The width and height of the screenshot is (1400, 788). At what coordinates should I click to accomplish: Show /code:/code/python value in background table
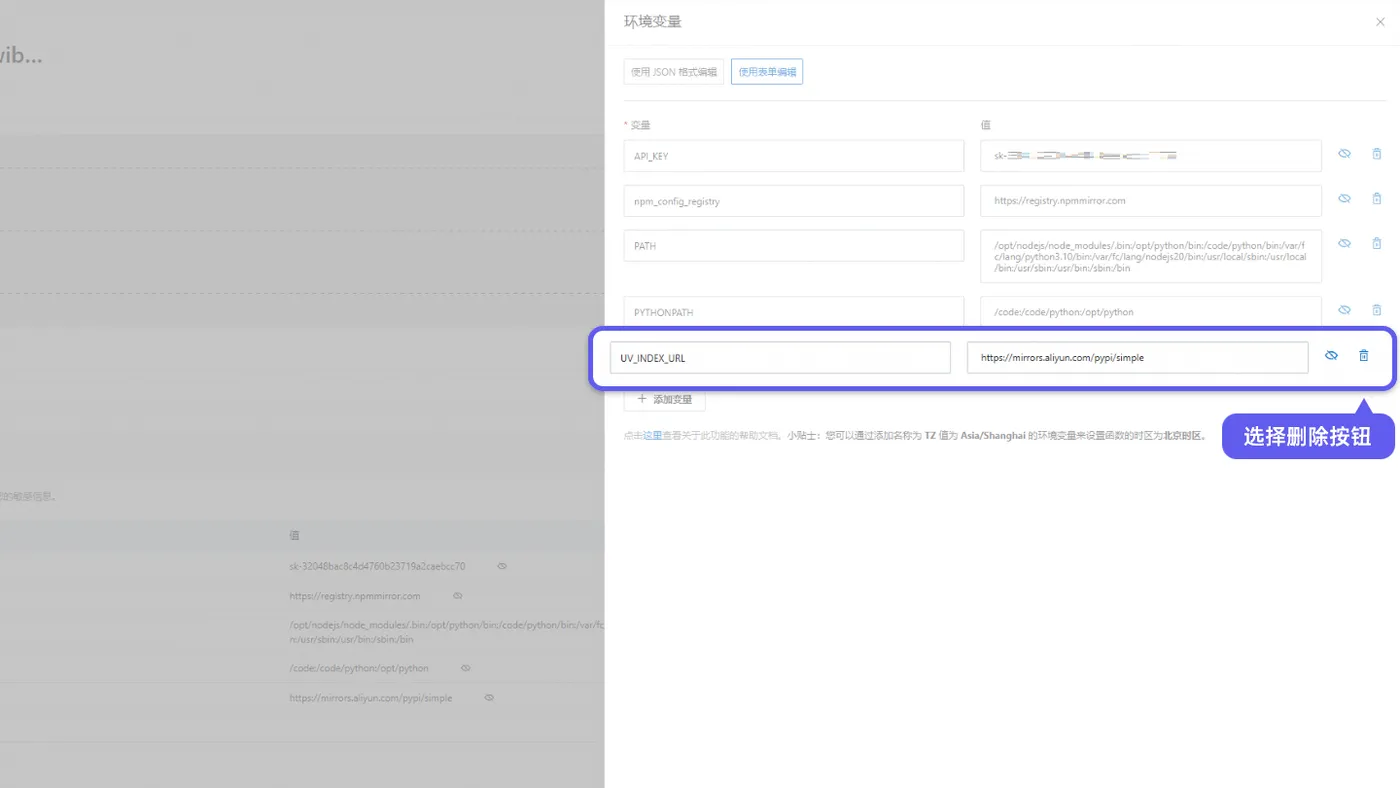(x=465, y=668)
